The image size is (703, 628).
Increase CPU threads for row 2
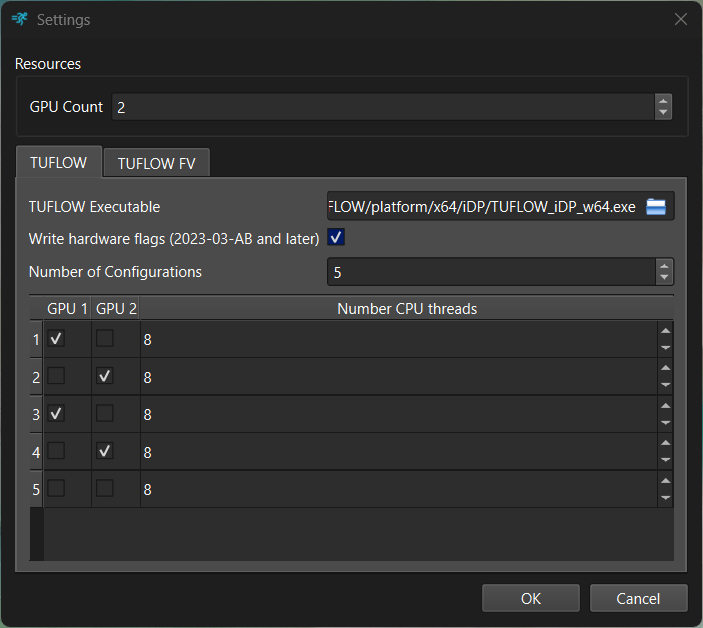point(665,368)
